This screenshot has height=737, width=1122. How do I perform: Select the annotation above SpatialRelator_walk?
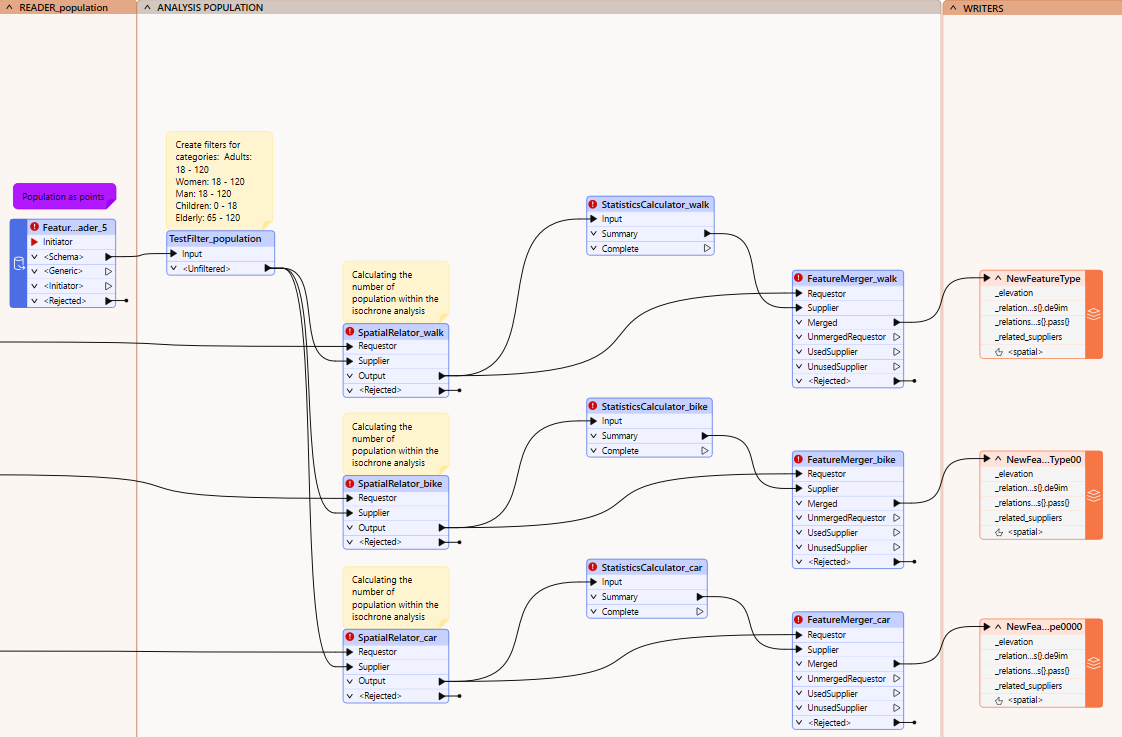(396, 292)
